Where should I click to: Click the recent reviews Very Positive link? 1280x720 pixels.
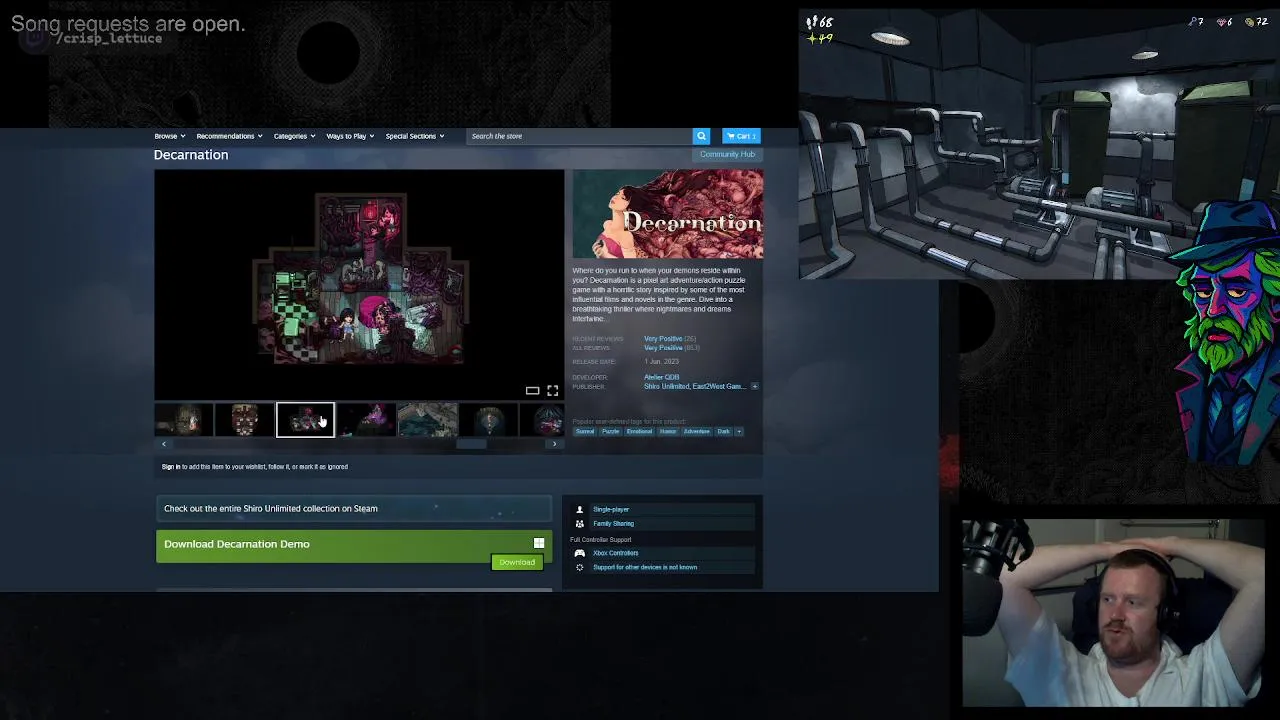(x=663, y=339)
